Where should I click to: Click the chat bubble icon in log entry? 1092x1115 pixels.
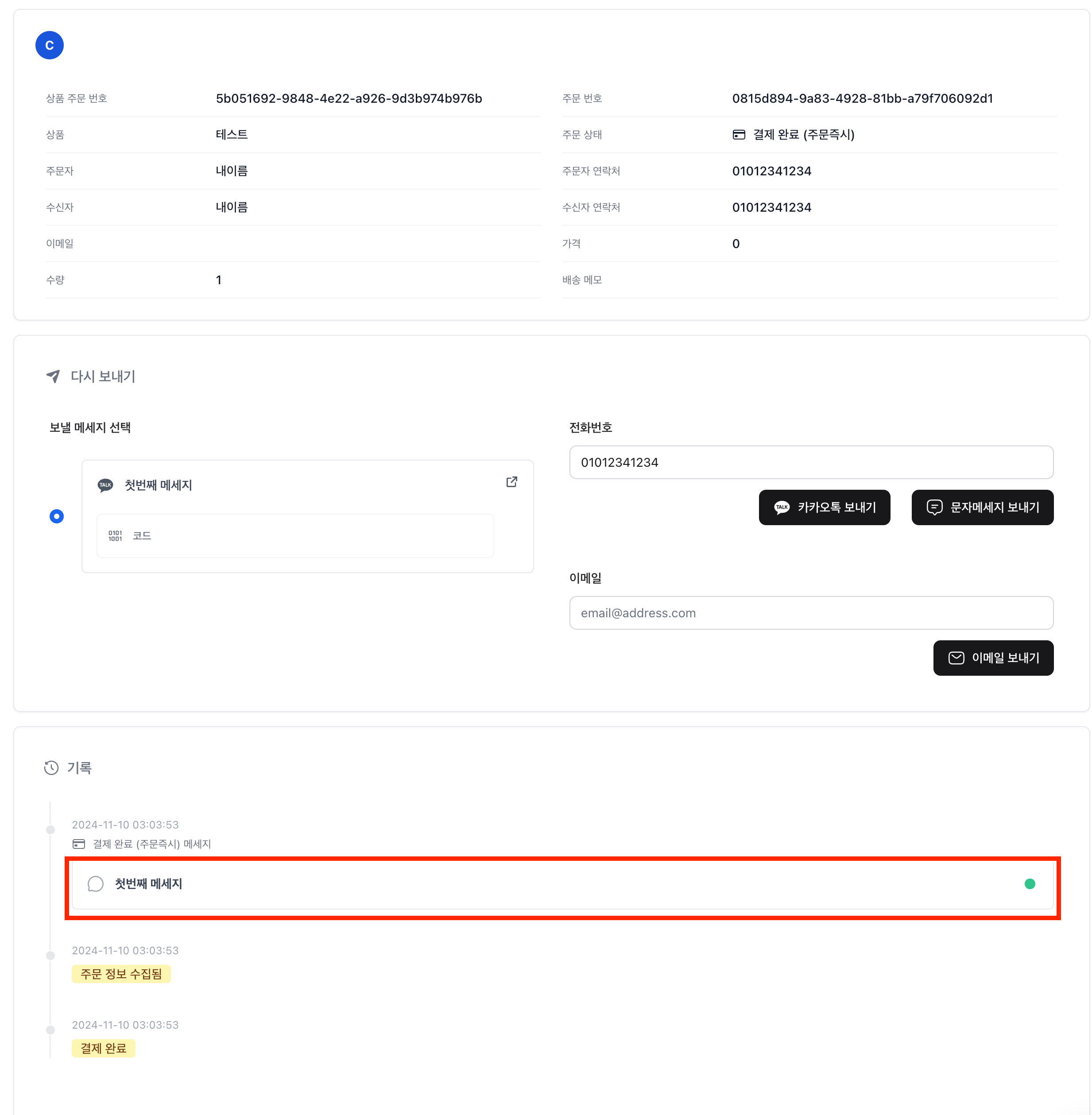pos(96,884)
